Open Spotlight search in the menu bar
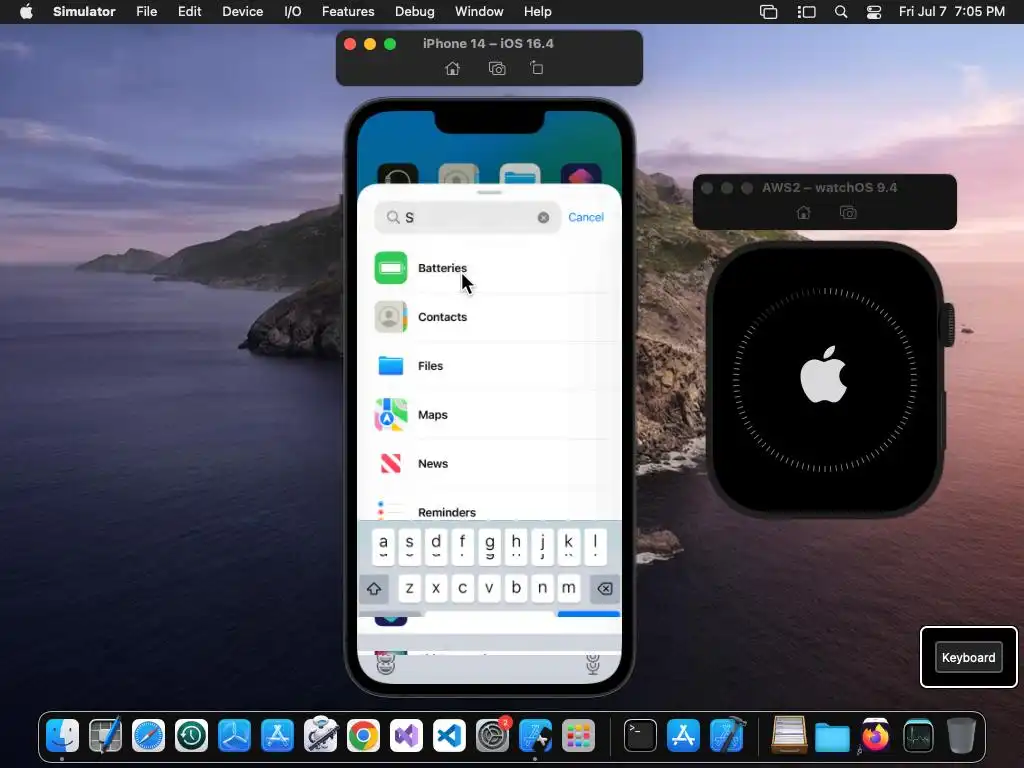This screenshot has height=768, width=1024. click(841, 12)
